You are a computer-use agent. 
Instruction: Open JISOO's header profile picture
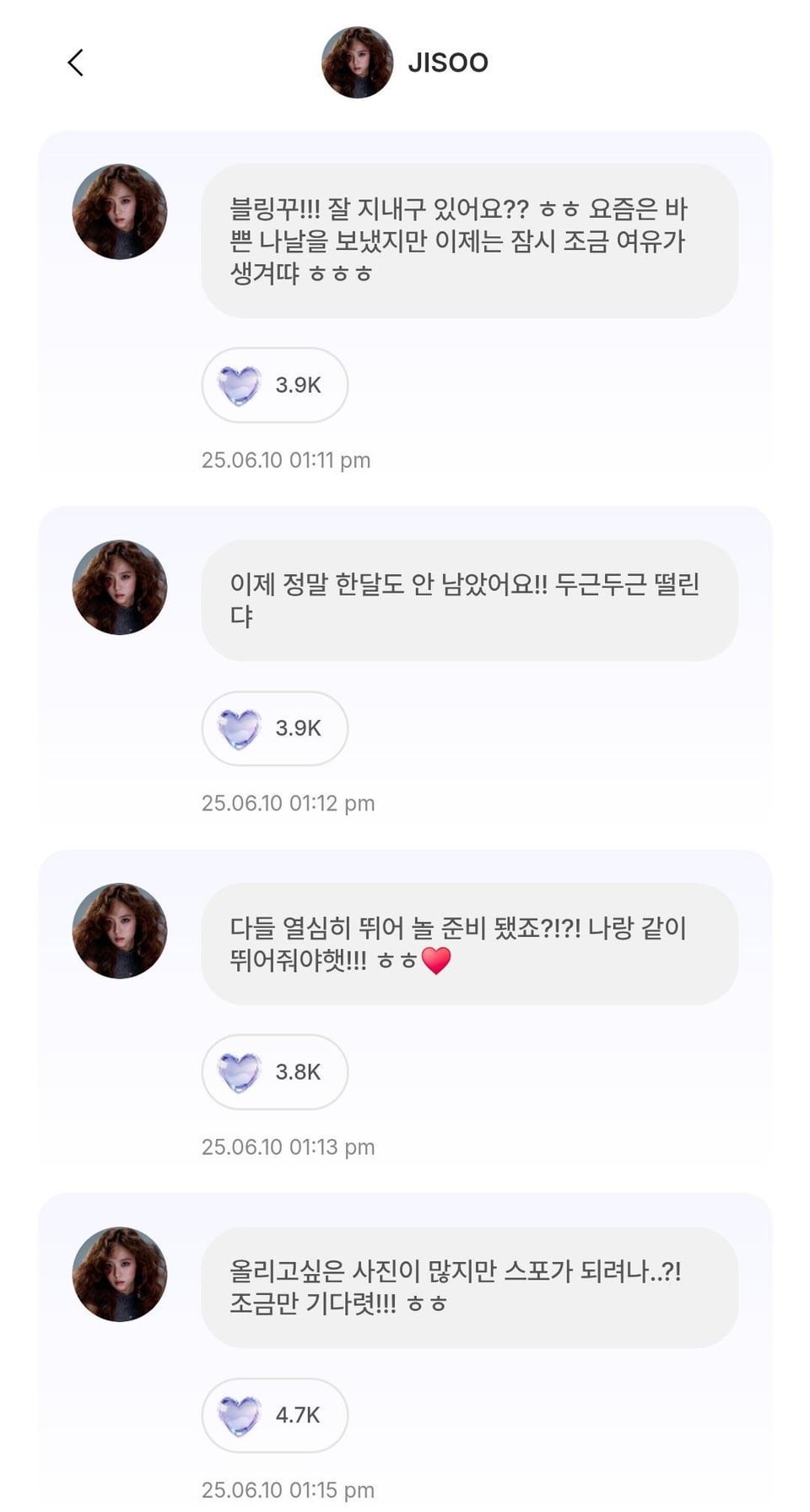[x=357, y=62]
